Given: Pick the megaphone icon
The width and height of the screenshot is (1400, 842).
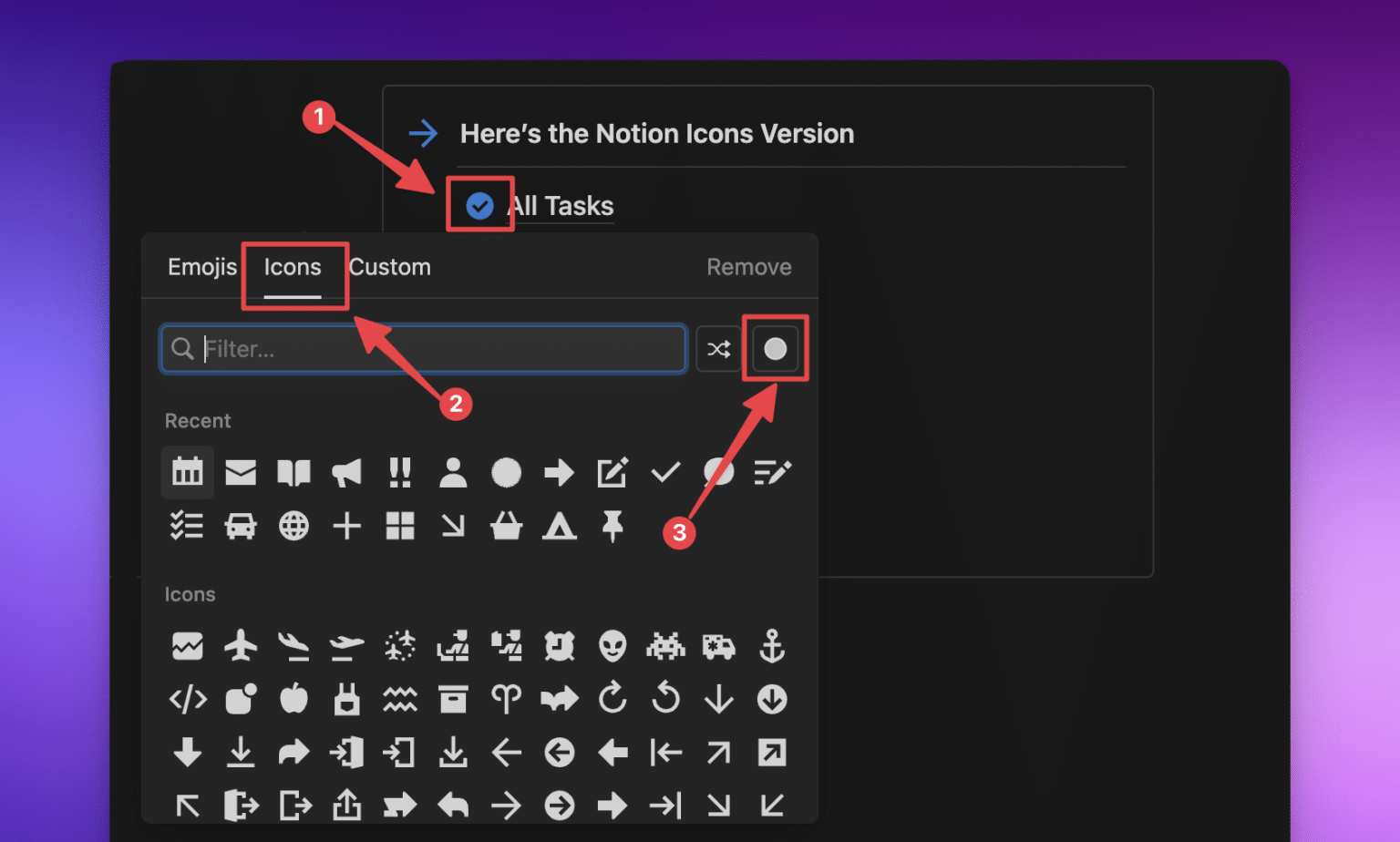Looking at the screenshot, I should 346,472.
